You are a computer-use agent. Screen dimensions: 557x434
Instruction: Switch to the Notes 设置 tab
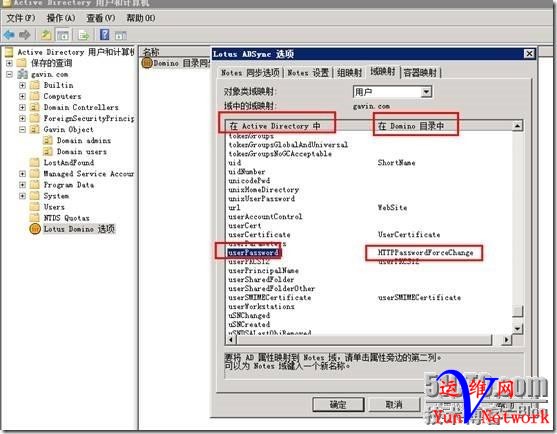click(308, 72)
